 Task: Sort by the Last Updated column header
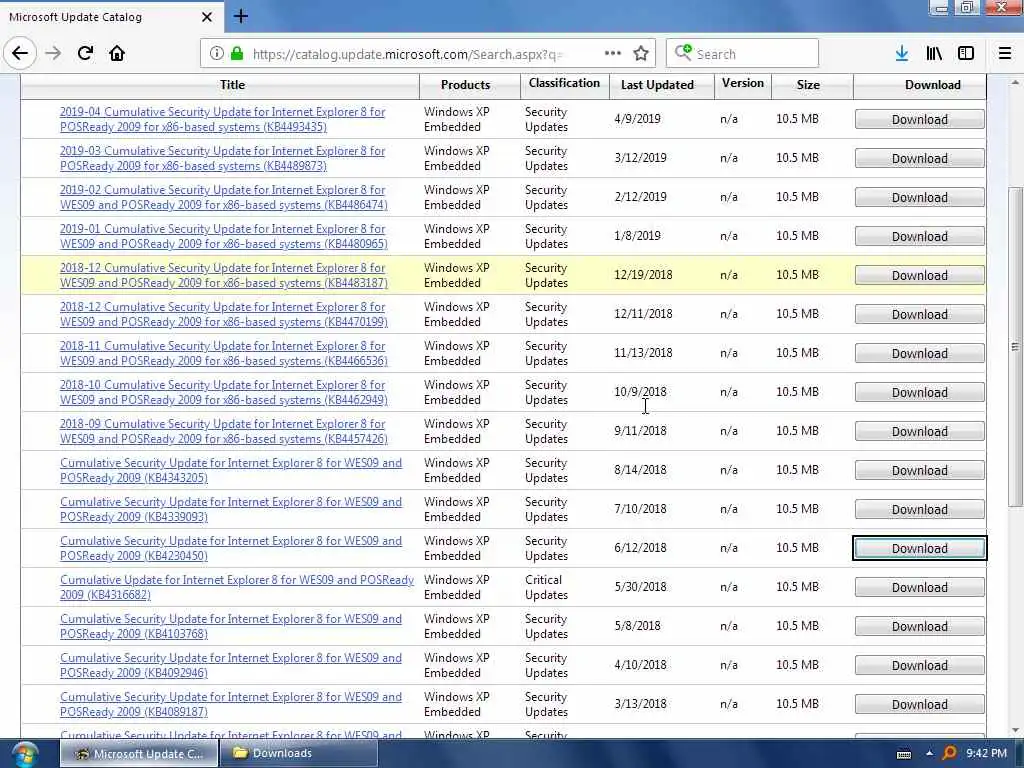coord(657,85)
